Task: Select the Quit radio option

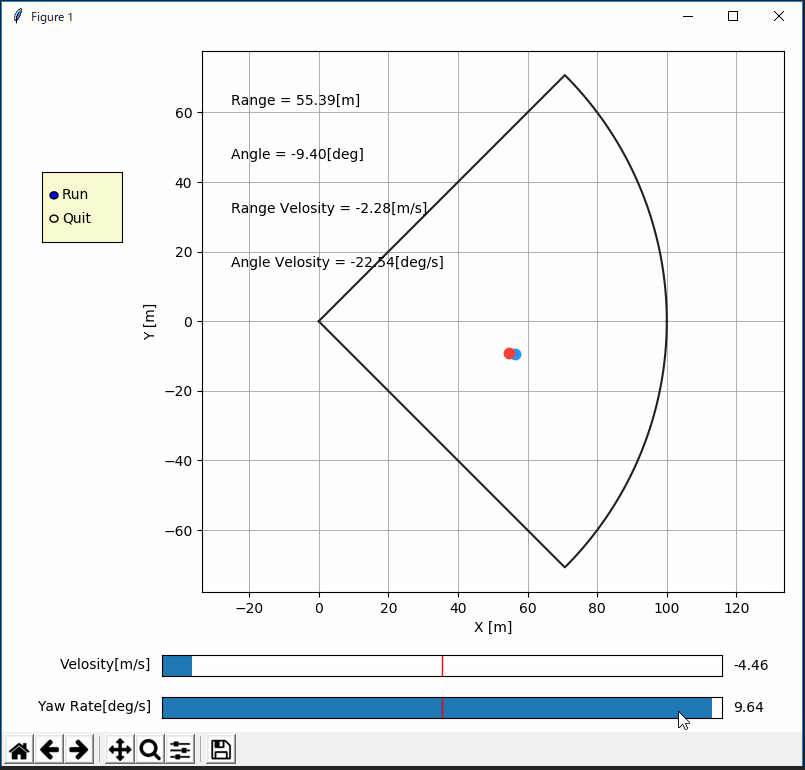Action: pyautogui.click(x=54, y=219)
